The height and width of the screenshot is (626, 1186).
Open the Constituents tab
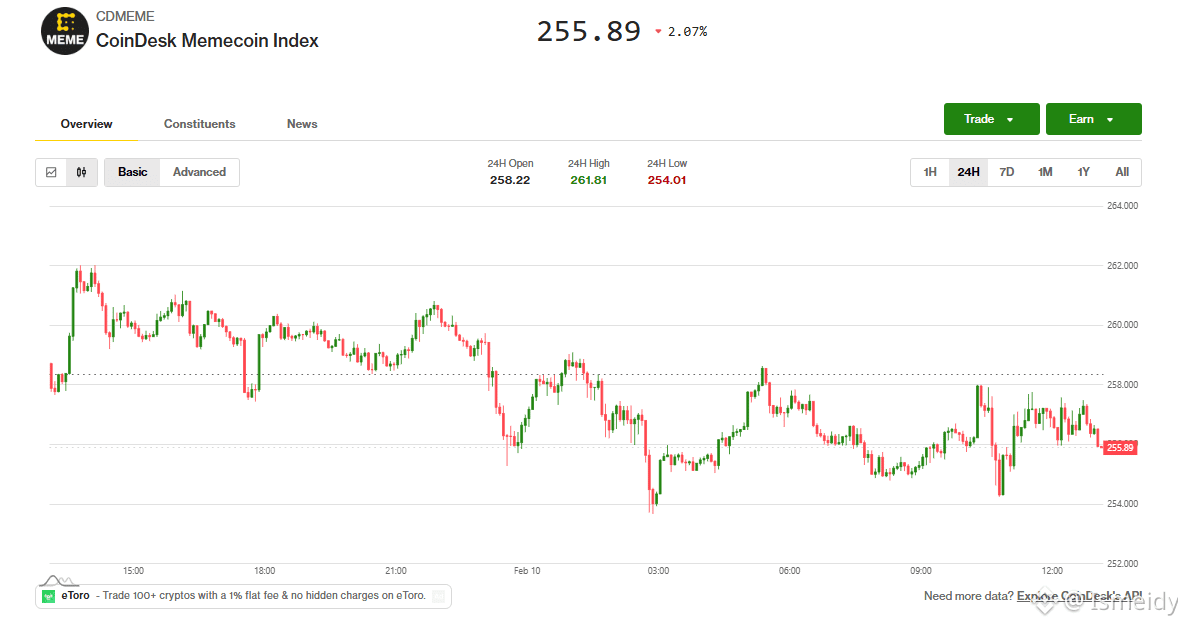click(200, 124)
